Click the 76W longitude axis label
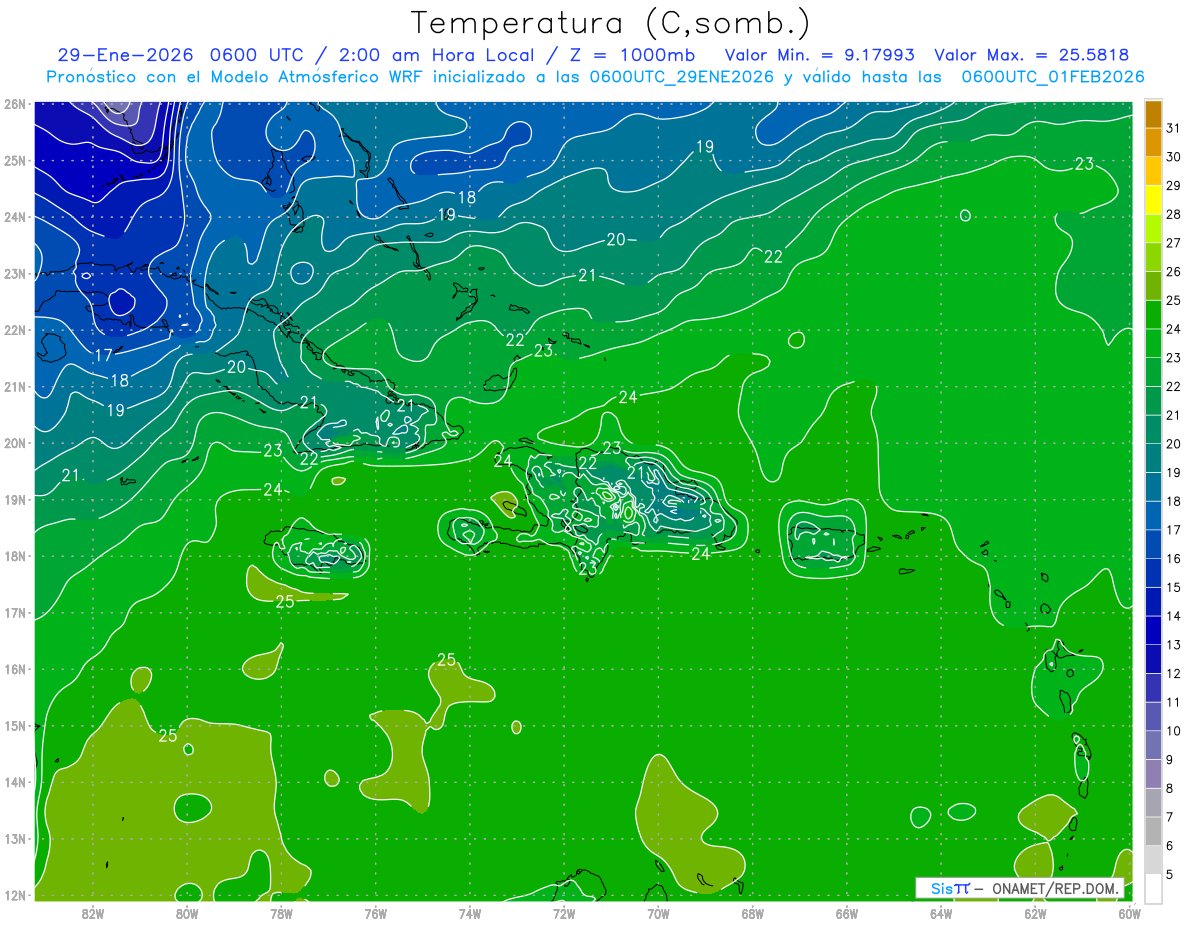1200x927 pixels. tap(375, 912)
